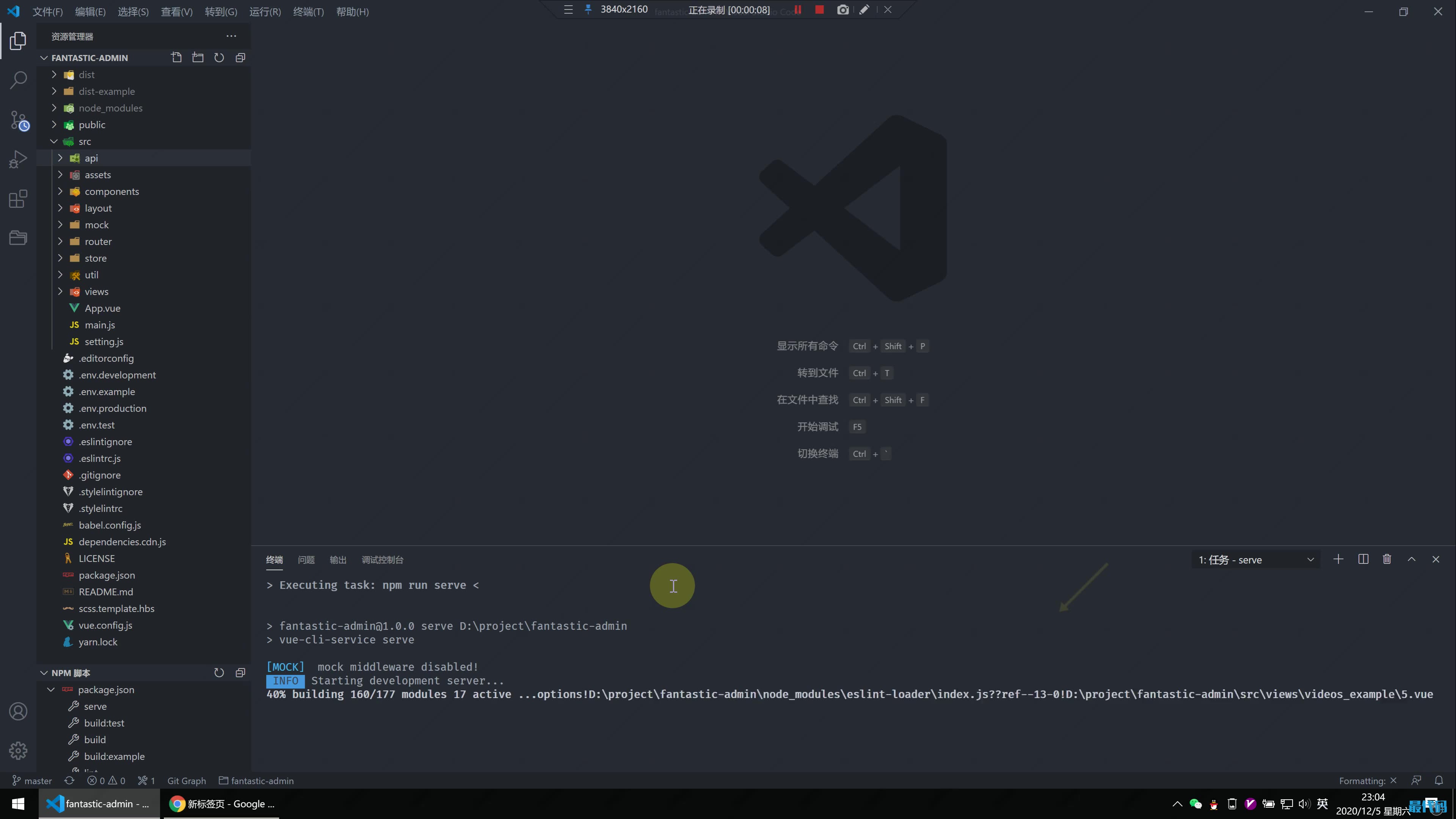This screenshot has width=1456, height=819.
Task: Click the Formatting status bar item
Action: [x=1368, y=781]
